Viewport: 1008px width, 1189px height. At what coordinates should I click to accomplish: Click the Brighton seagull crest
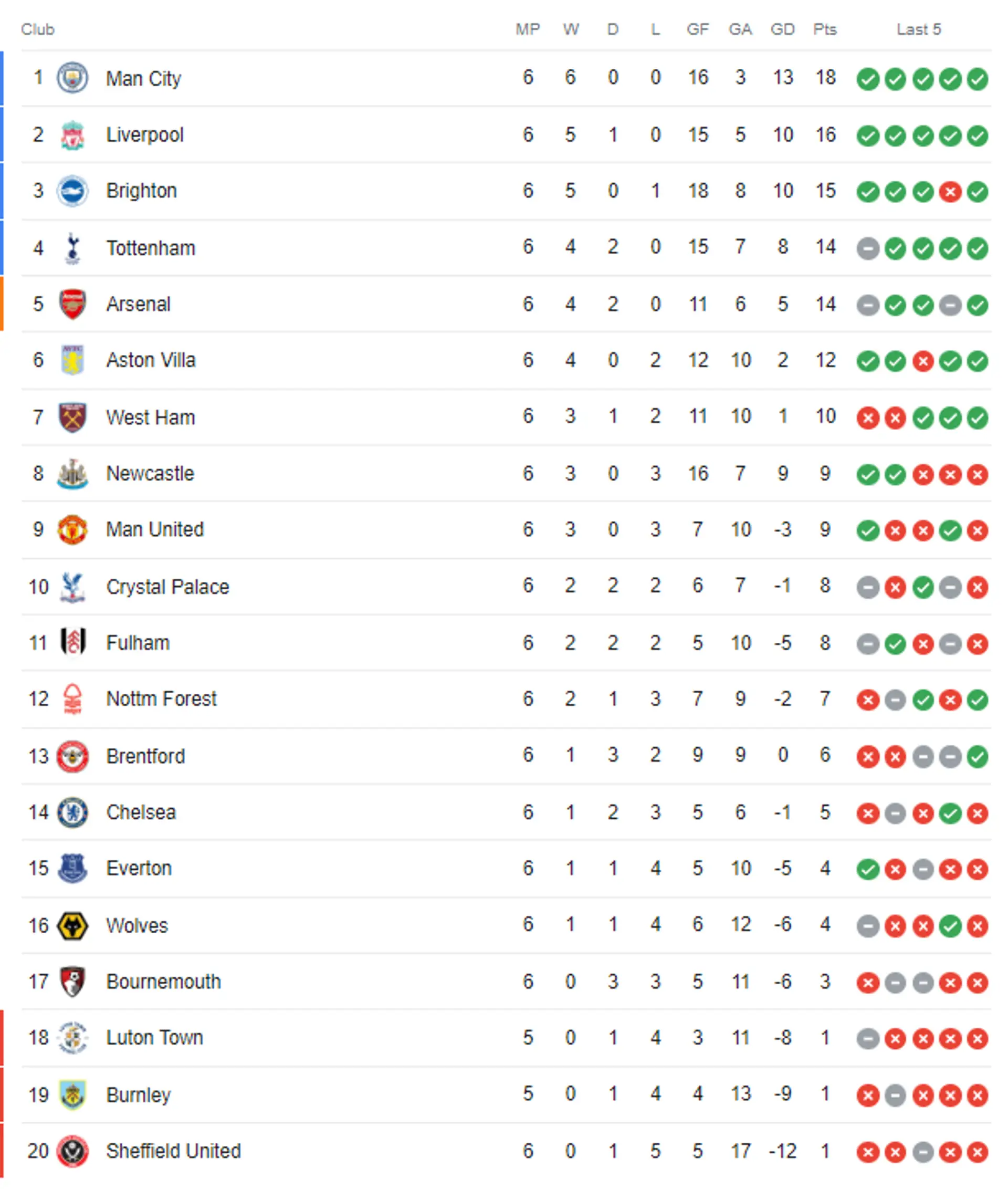[72, 191]
